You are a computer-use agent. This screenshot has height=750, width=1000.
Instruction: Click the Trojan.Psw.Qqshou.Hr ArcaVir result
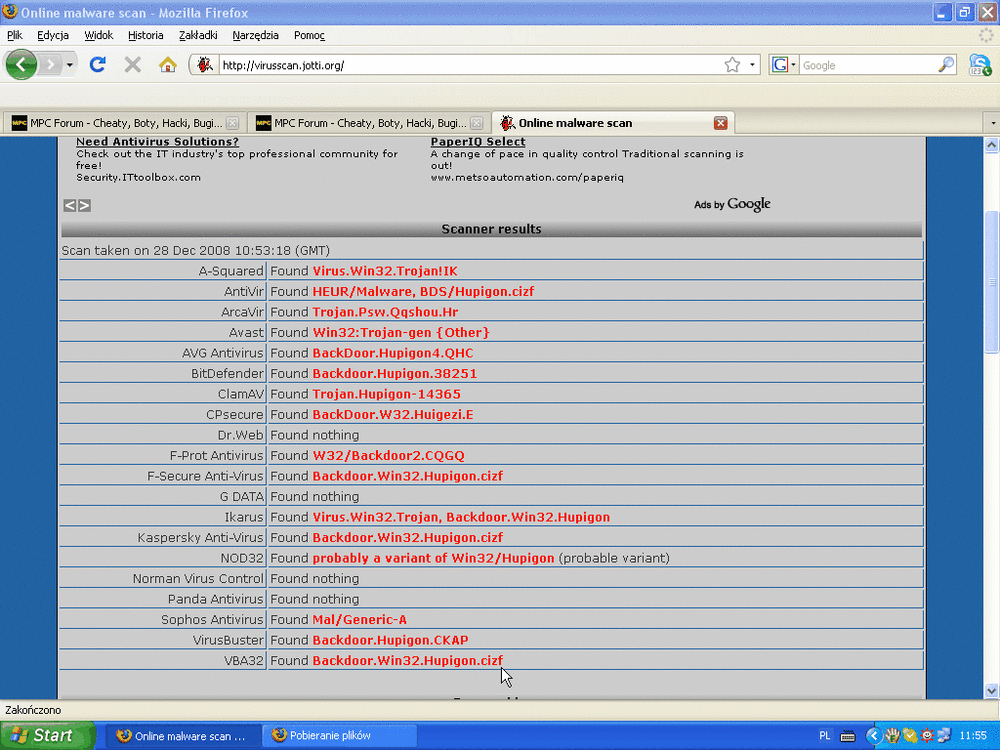(385, 312)
